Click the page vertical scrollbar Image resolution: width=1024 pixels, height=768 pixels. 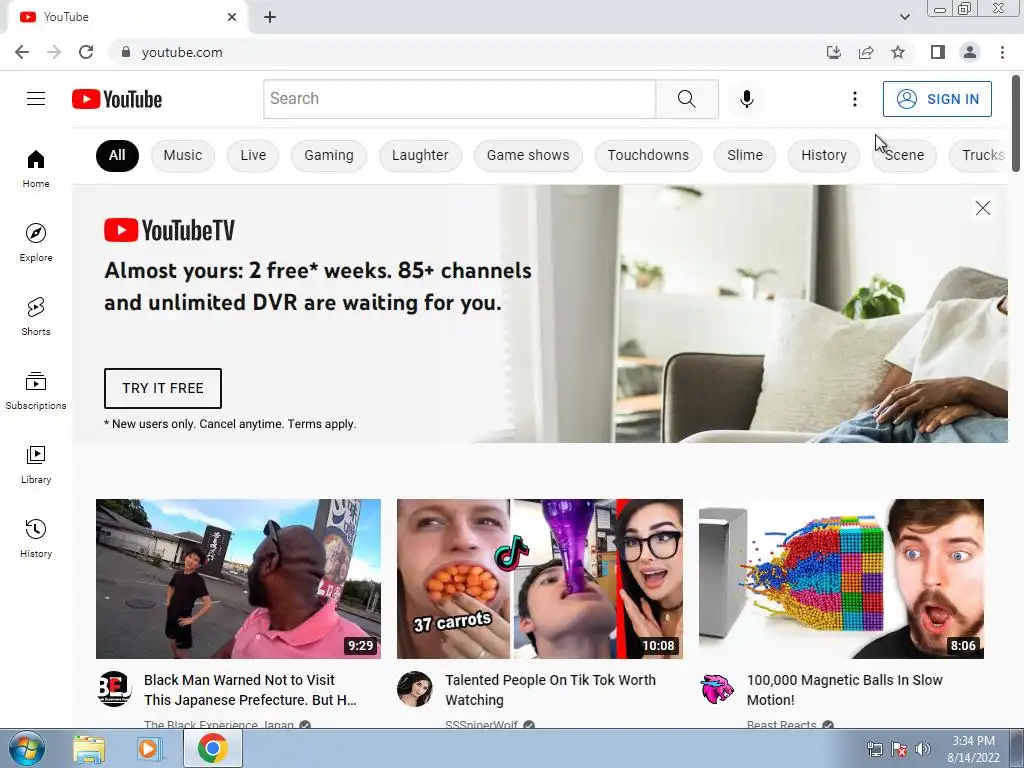pos(1016,124)
